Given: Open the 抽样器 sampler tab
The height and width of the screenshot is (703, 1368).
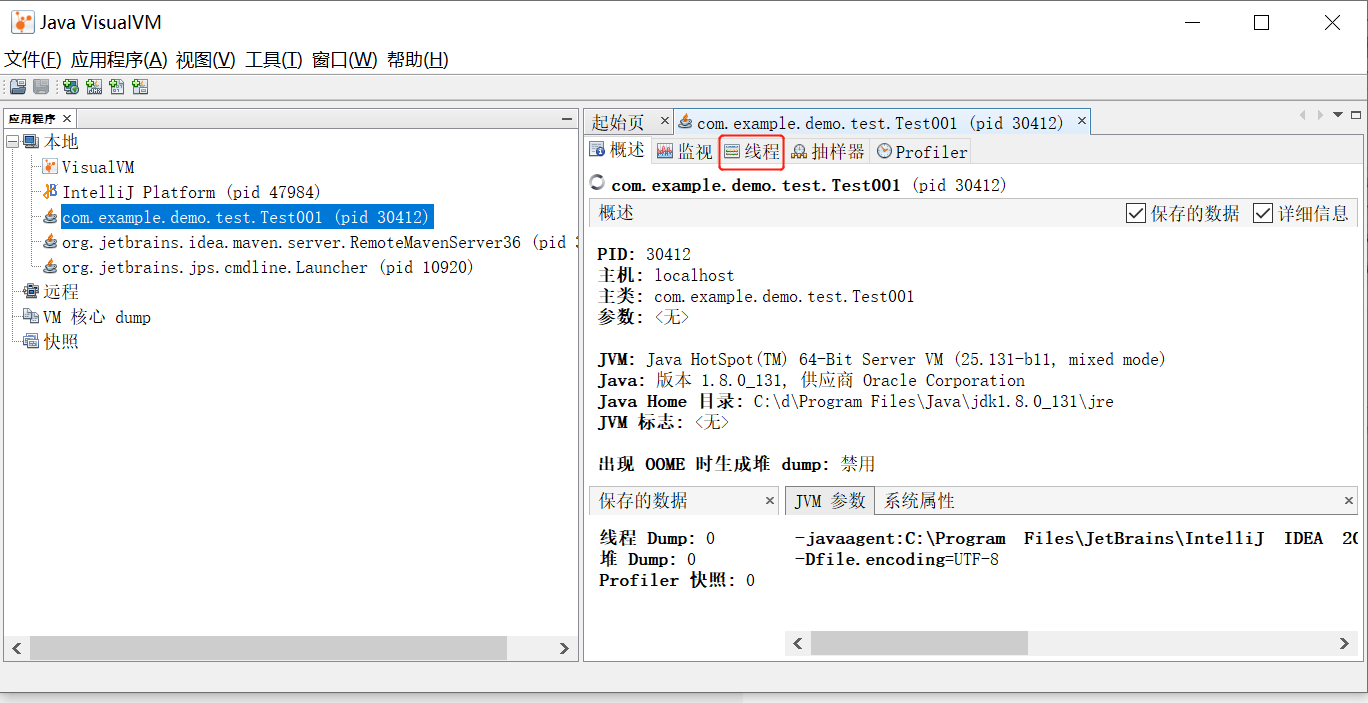Looking at the screenshot, I should coord(827,151).
